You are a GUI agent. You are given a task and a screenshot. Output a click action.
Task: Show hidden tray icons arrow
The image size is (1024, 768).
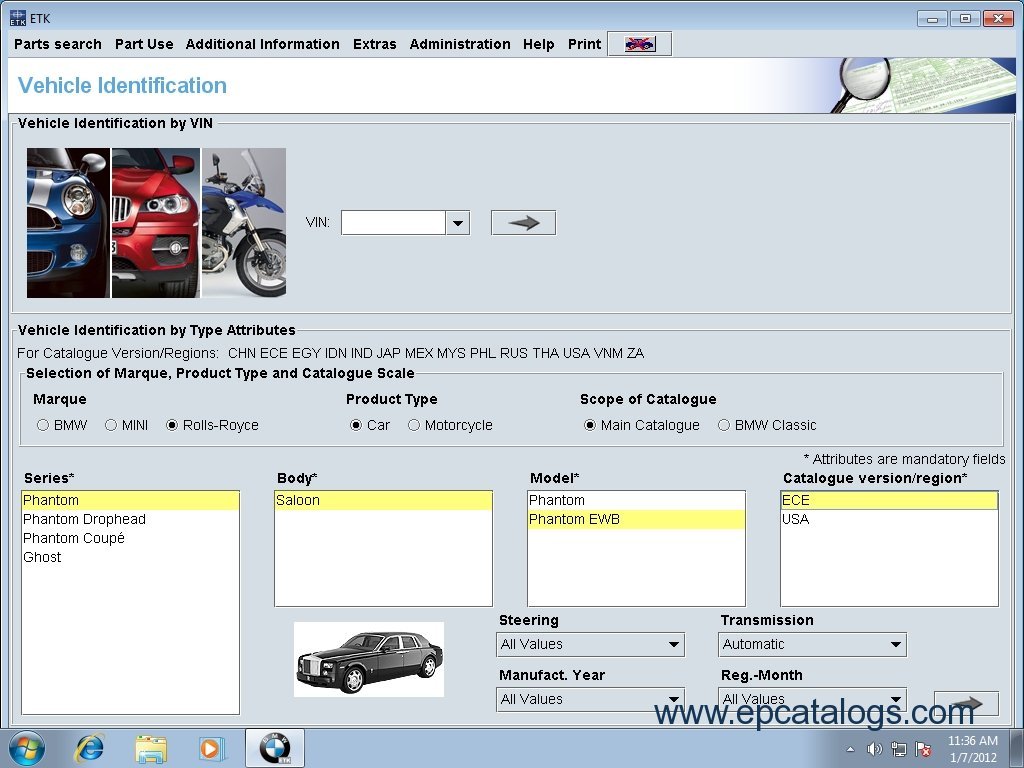[x=850, y=749]
